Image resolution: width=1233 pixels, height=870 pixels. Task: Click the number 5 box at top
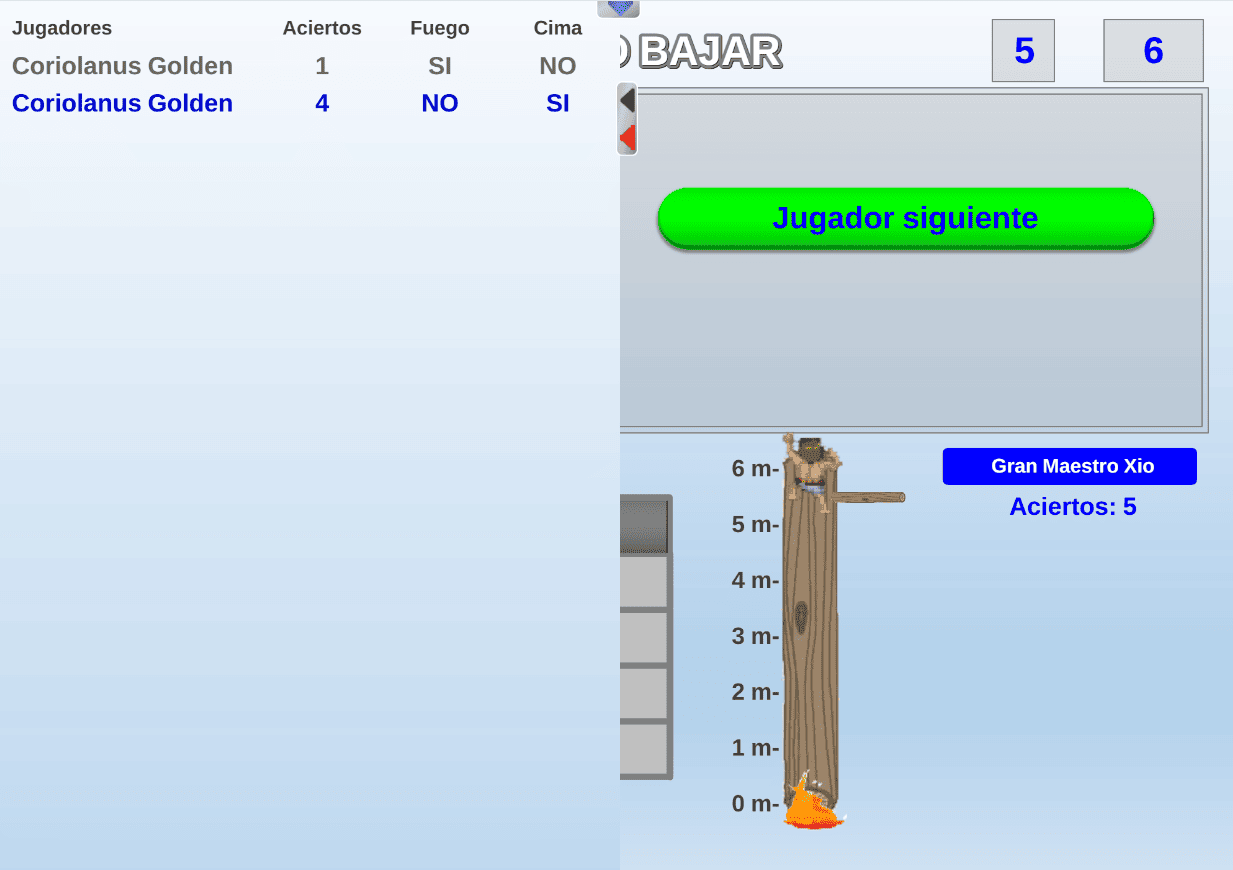[1023, 50]
